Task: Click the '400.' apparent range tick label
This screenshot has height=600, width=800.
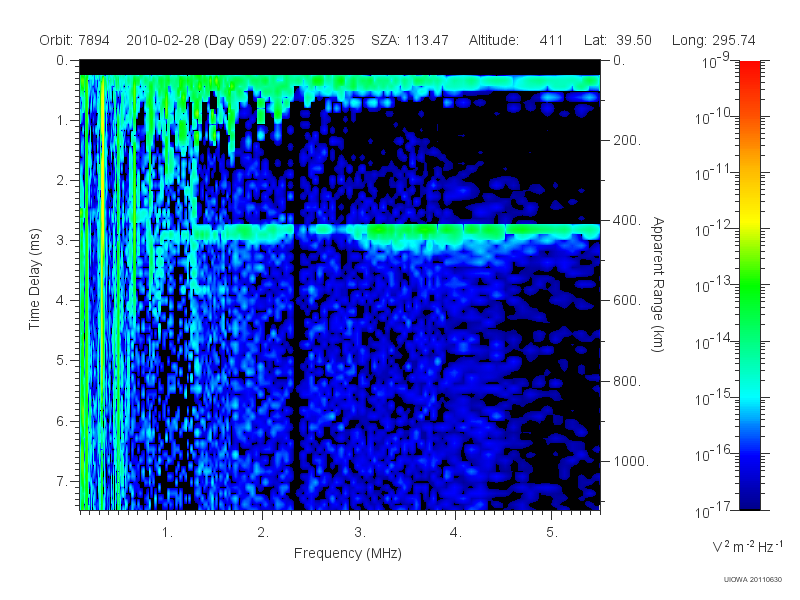Action: point(627,220)
